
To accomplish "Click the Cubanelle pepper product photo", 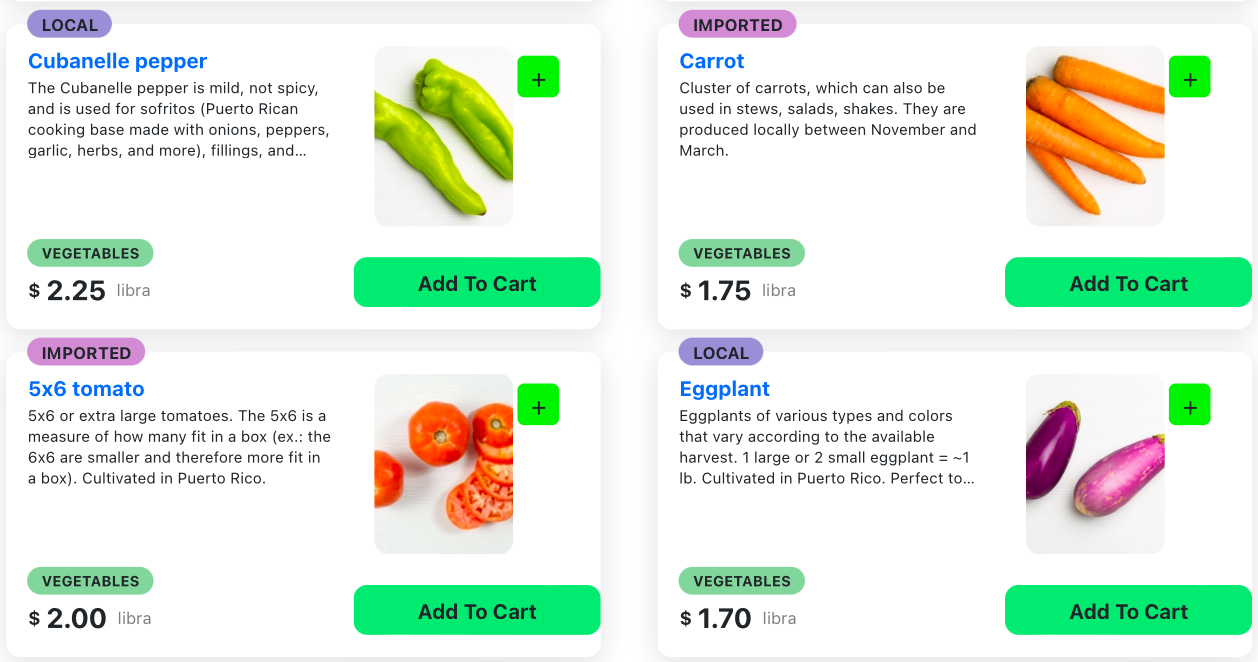I will click(x=444, y=136).
